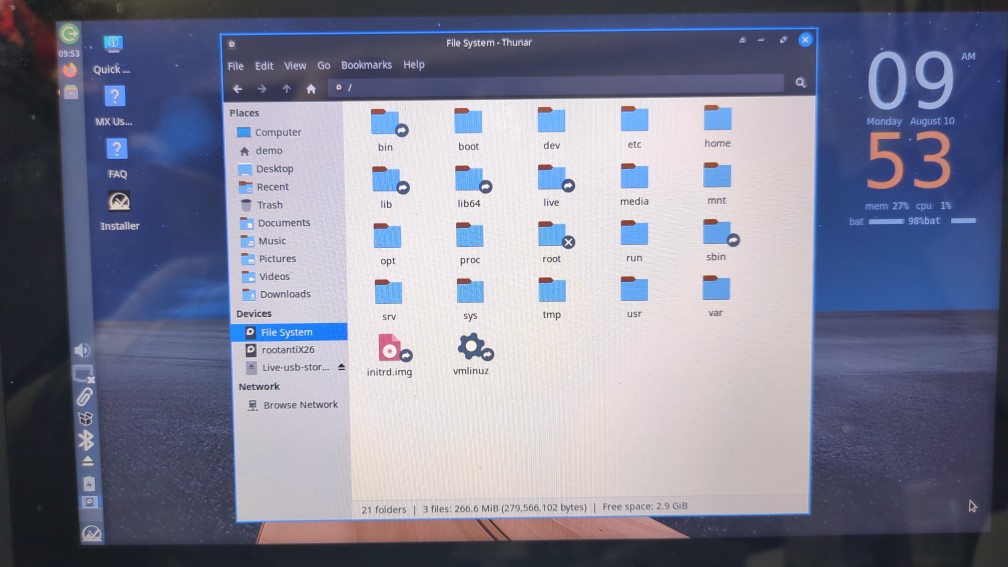Screen dimensions: 1008x567
Task: Select rootantiX26 device
Action: (280, 350)
